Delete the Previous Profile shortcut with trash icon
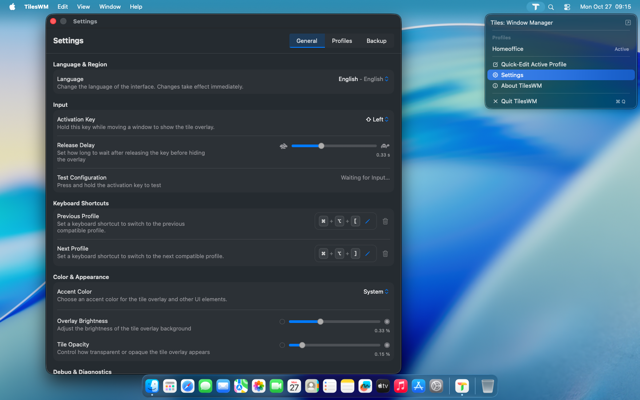 pyautogui.click(x=385, y=221)
